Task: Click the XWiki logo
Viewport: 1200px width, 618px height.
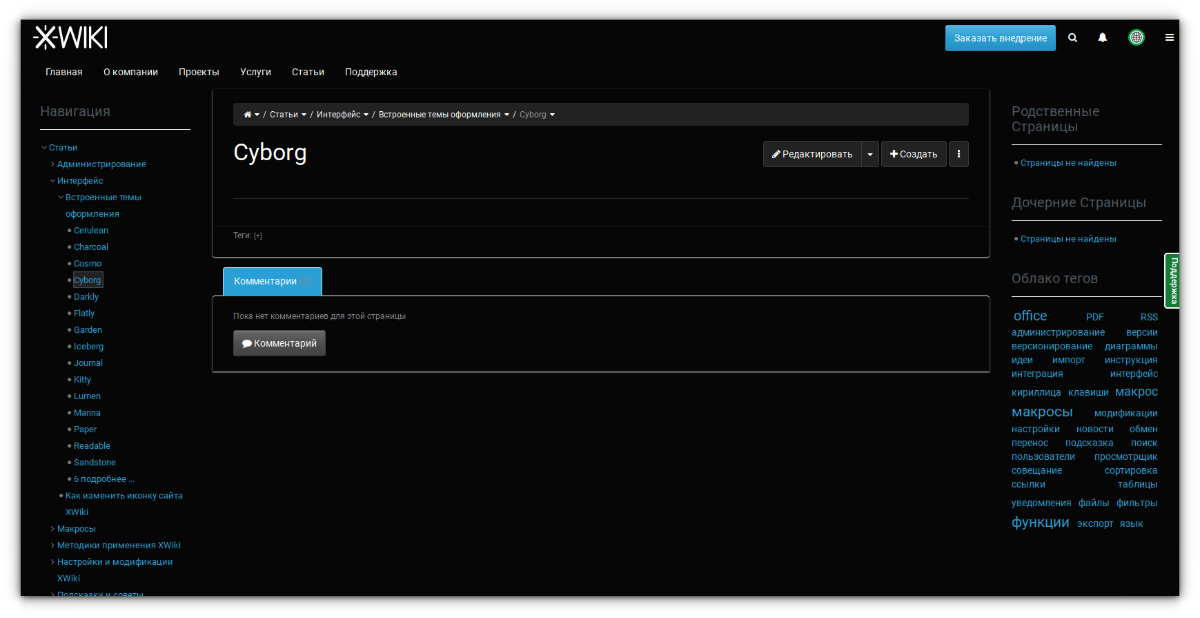Action: 70,38
